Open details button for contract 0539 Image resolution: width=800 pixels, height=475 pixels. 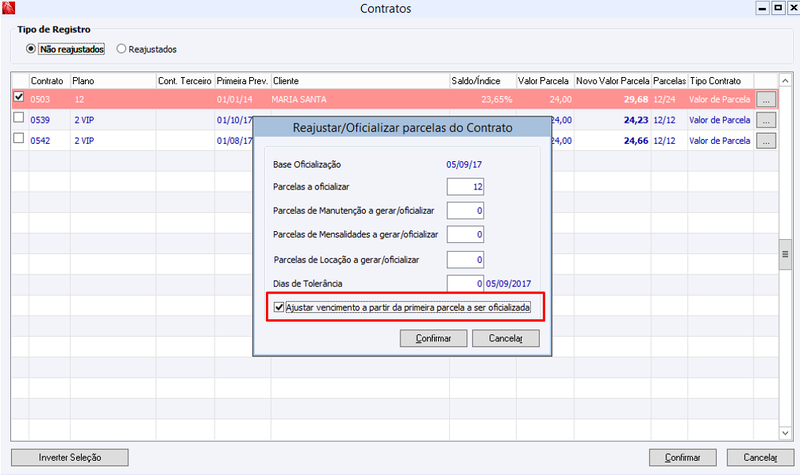[766, 120]
